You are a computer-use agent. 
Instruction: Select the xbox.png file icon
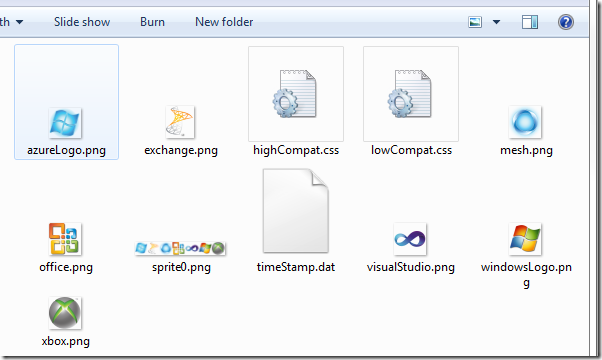[x=65, y=313]
